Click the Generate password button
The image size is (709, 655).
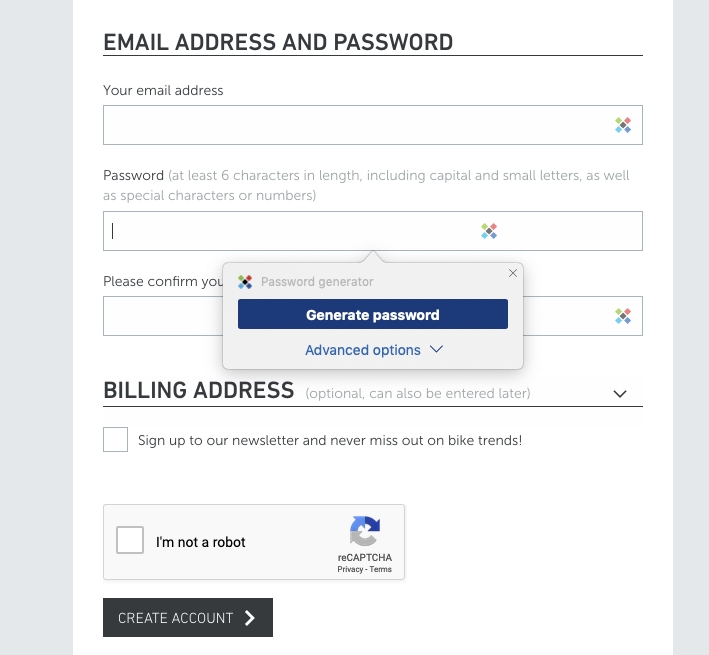click(x=373, y=314)
